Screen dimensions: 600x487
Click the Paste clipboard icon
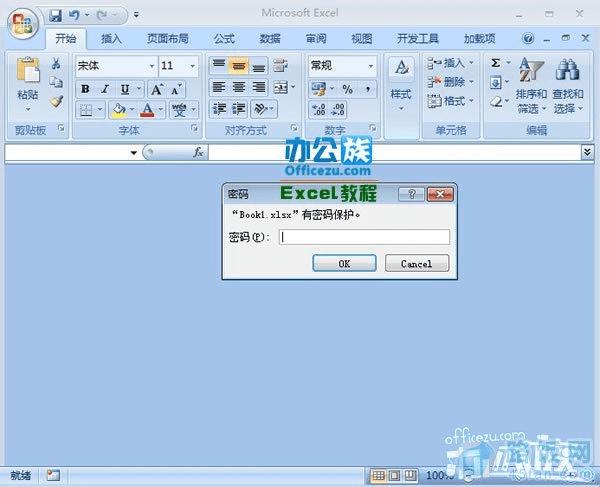[x=28, y=70]
